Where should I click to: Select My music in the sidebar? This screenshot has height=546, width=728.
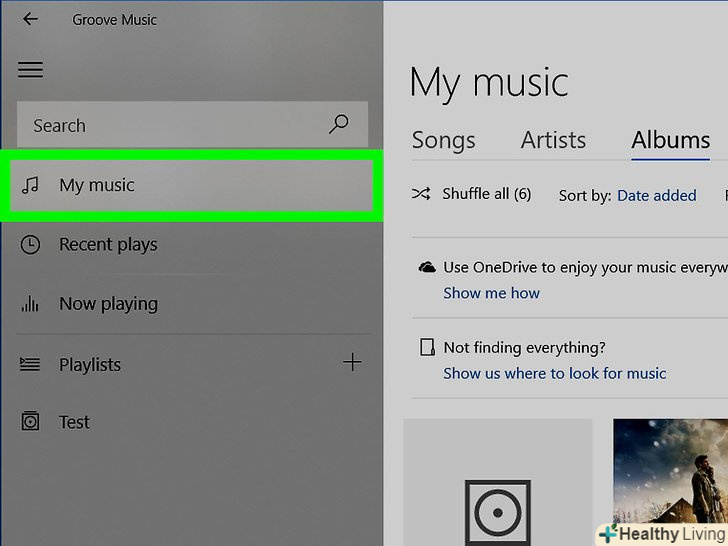coord(192,185)
